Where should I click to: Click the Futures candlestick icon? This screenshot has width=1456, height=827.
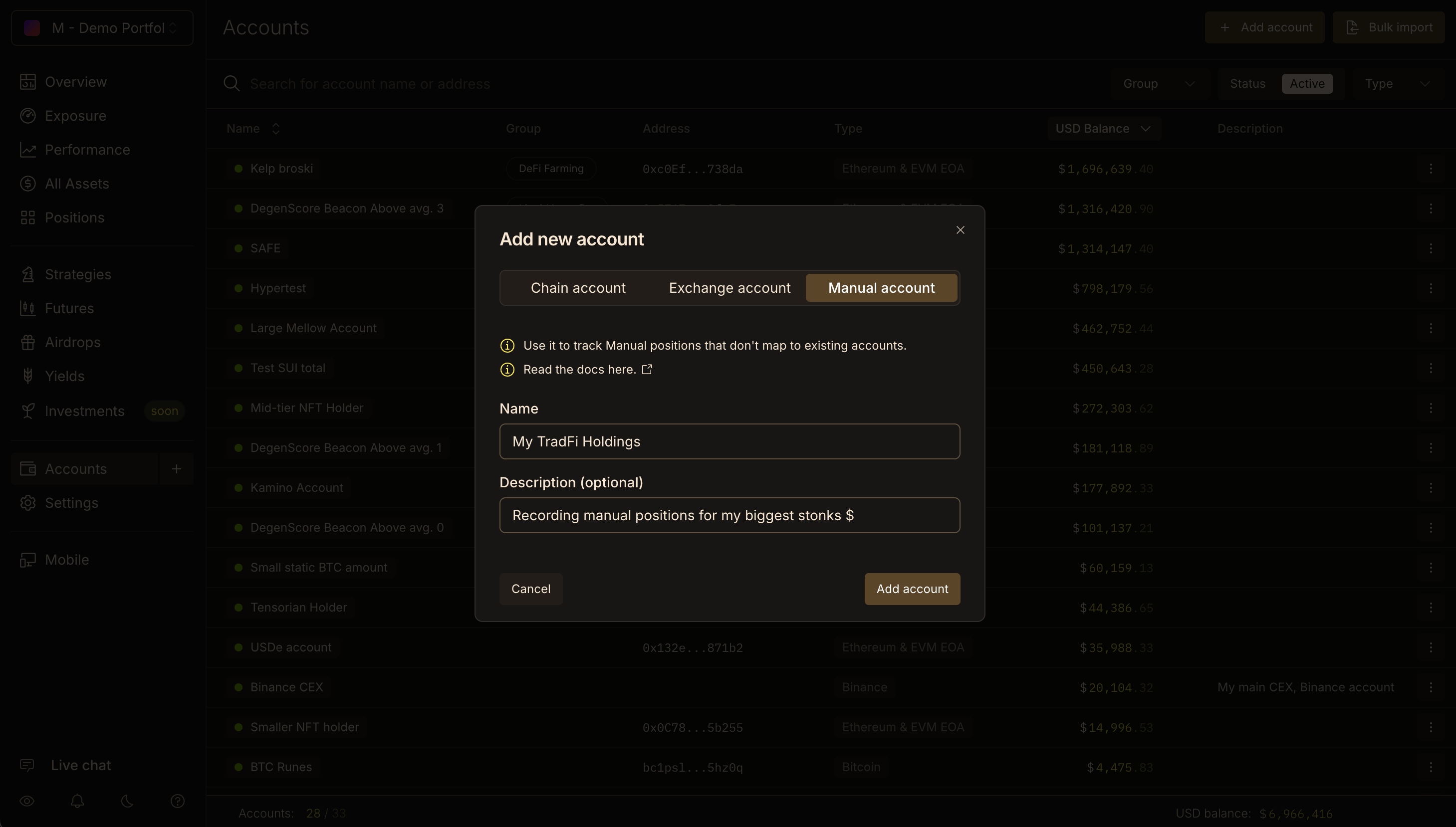(27, 308)
